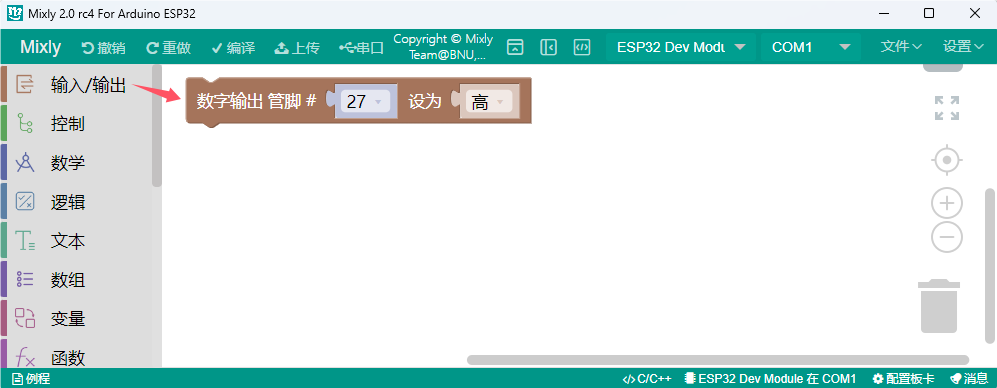The width and height of the screenshot is (997, 388).
Task: Select the 逻辑 category
Action: [76, 202]
